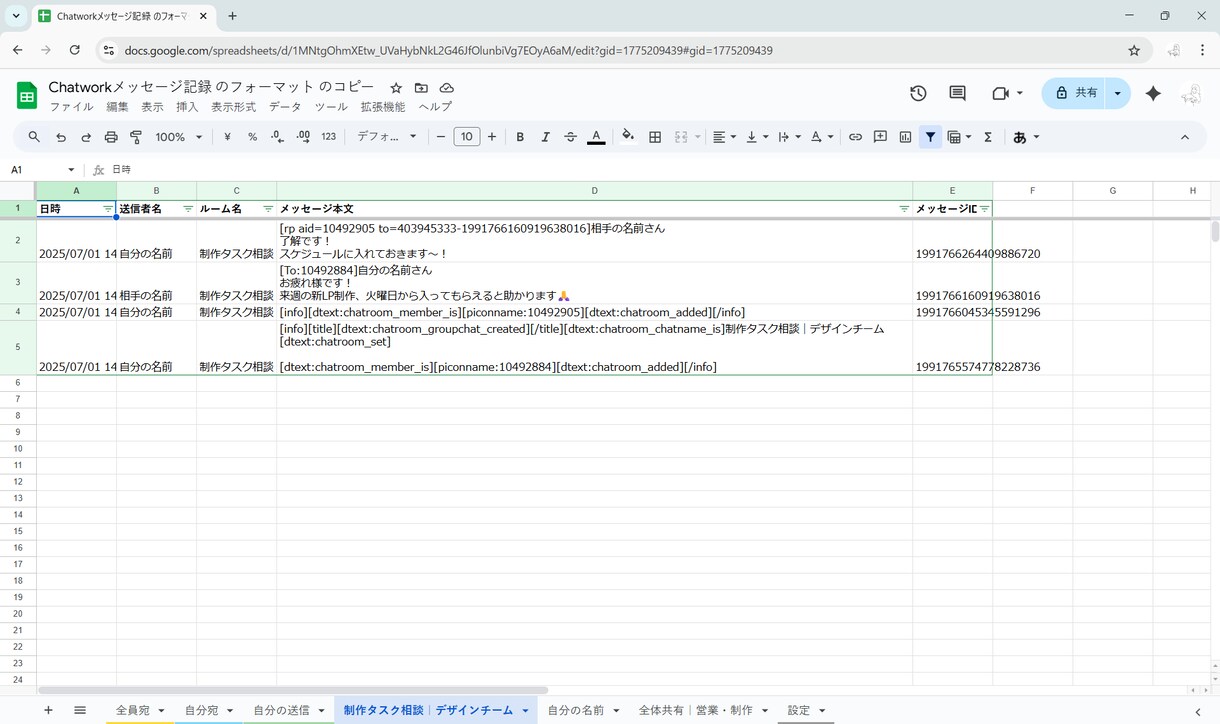Show all comments panel
This screenshot has height=724, width=1220.
957,93
